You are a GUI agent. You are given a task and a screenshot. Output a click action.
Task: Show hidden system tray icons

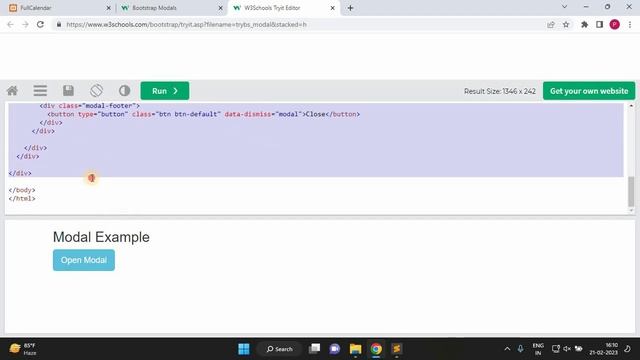point(507,349)
